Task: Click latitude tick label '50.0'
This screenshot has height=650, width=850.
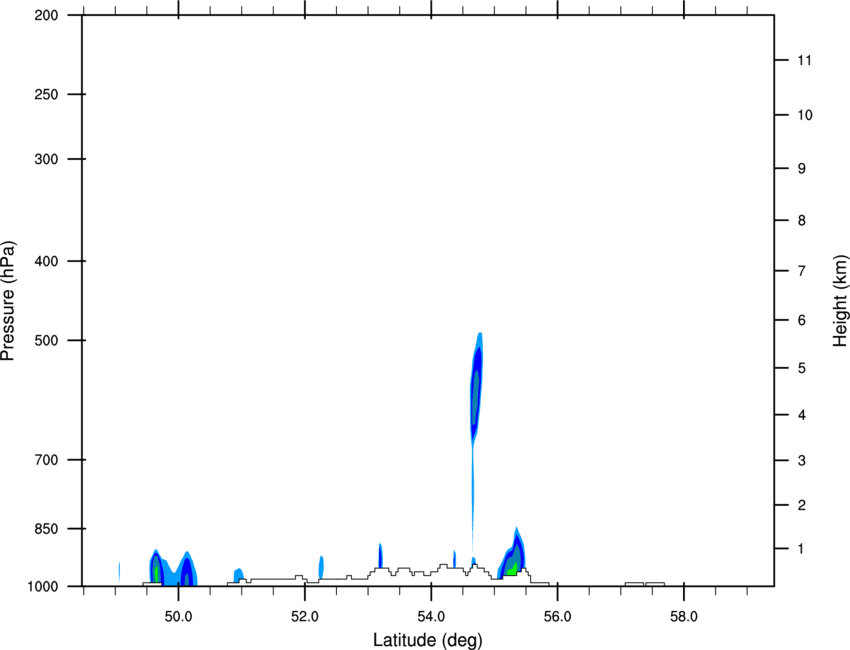Action: tap(178, 617)
